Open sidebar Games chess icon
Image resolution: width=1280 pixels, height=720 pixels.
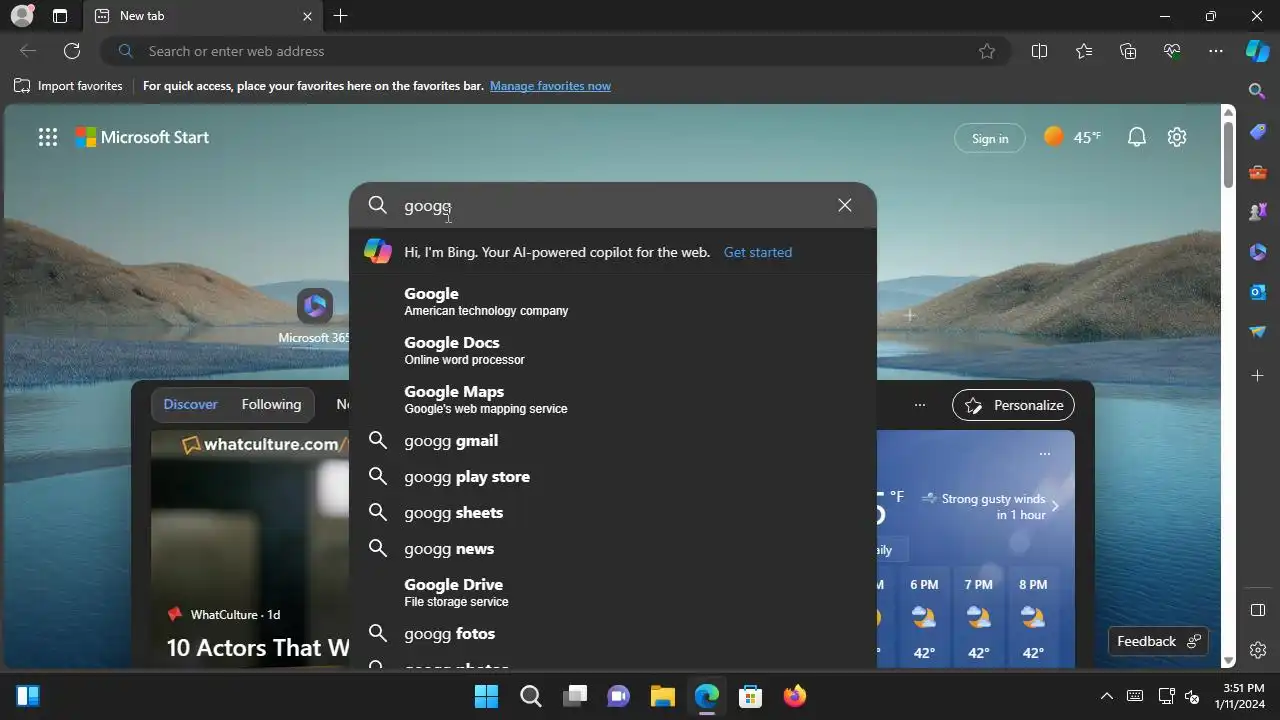(x=1258, y=212)
